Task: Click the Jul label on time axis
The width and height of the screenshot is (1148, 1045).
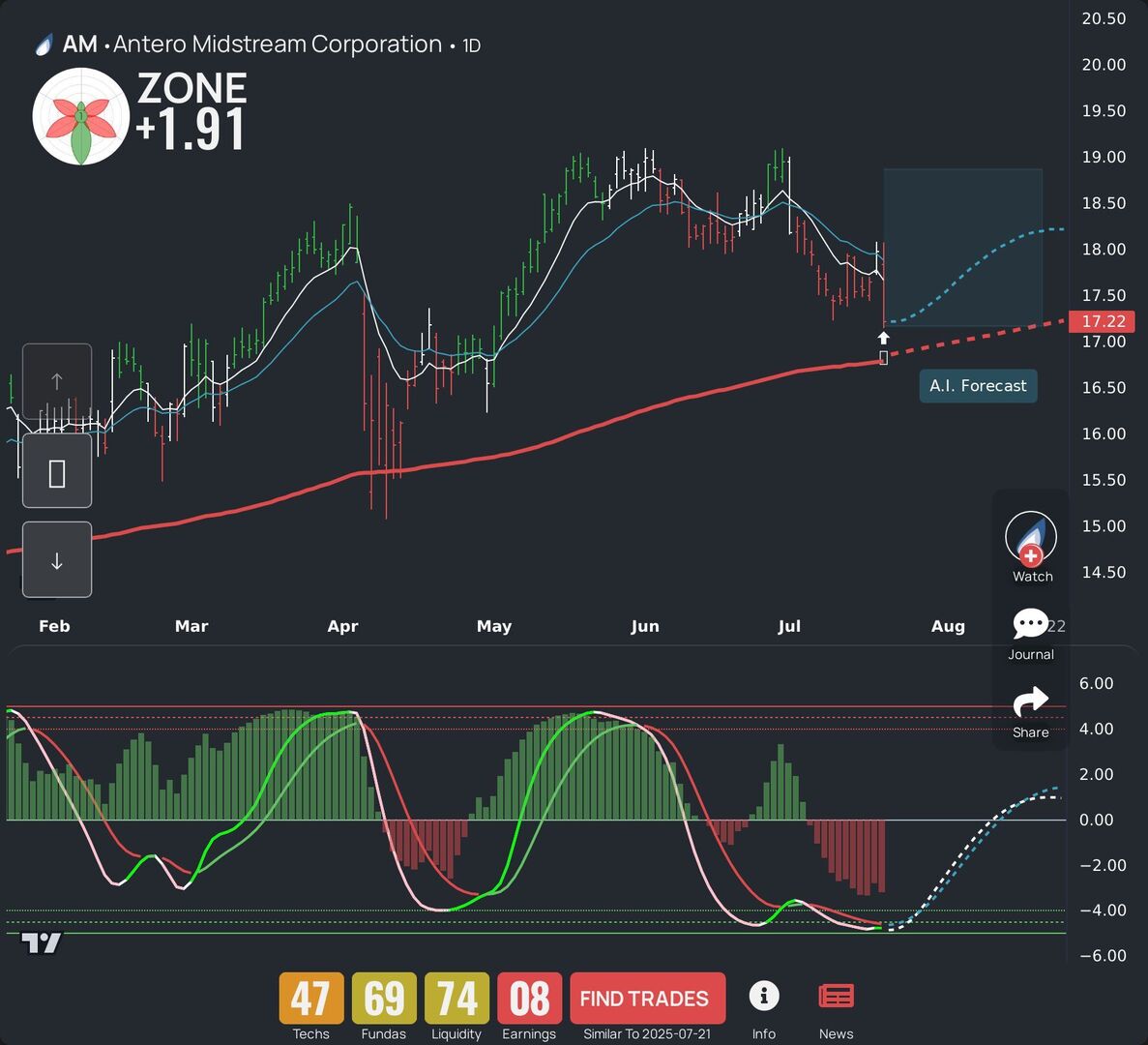Action: [789, 626]
